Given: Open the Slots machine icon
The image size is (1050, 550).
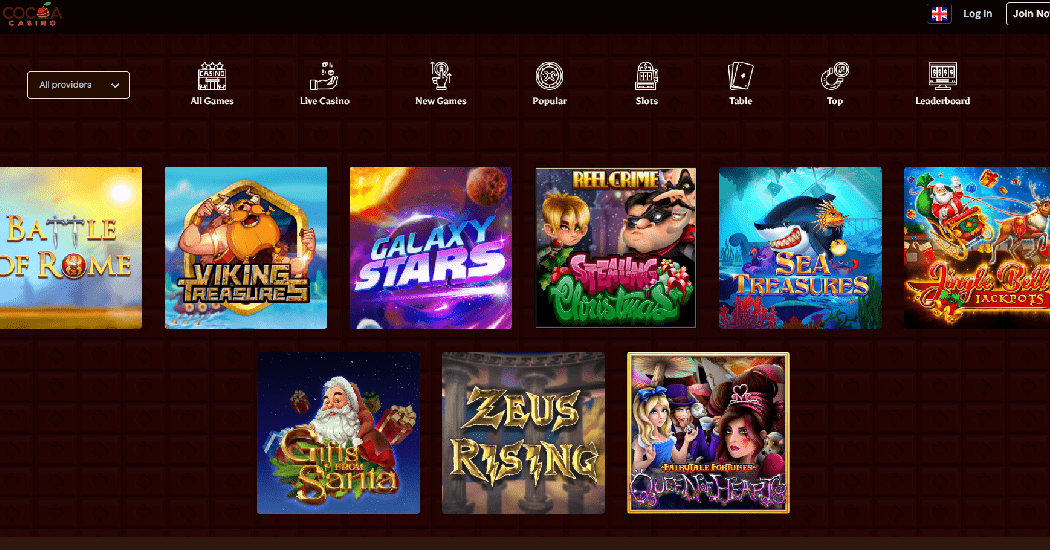Looking at the screenshot, I should point(646,76).
